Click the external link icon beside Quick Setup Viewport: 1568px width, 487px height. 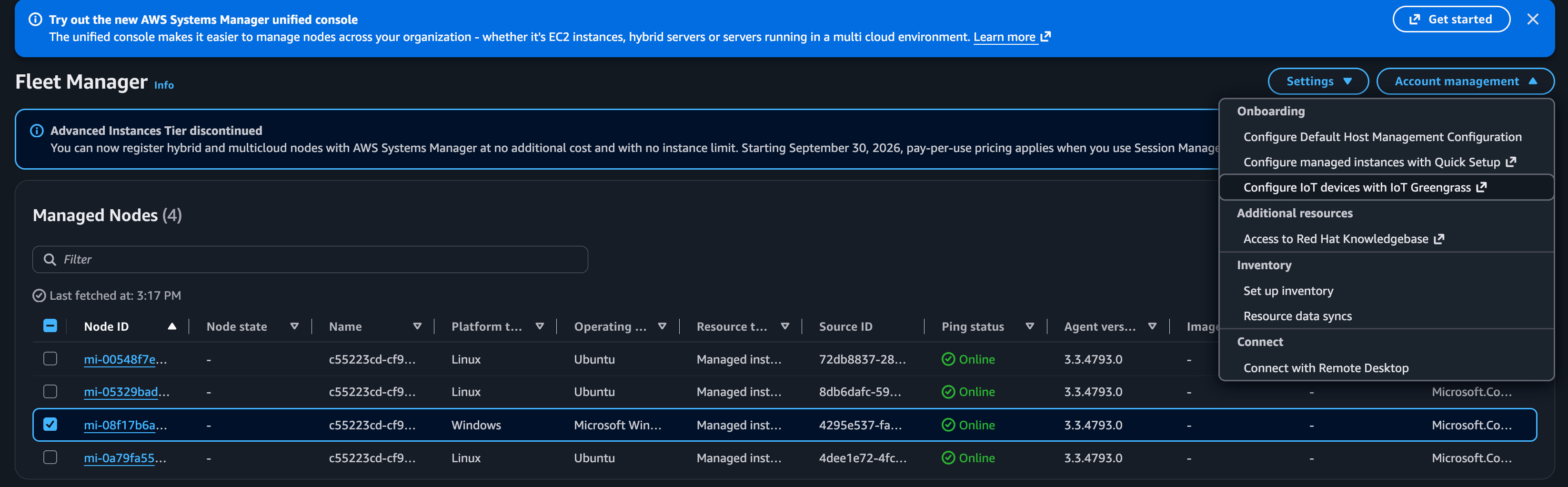point(1510,162)
